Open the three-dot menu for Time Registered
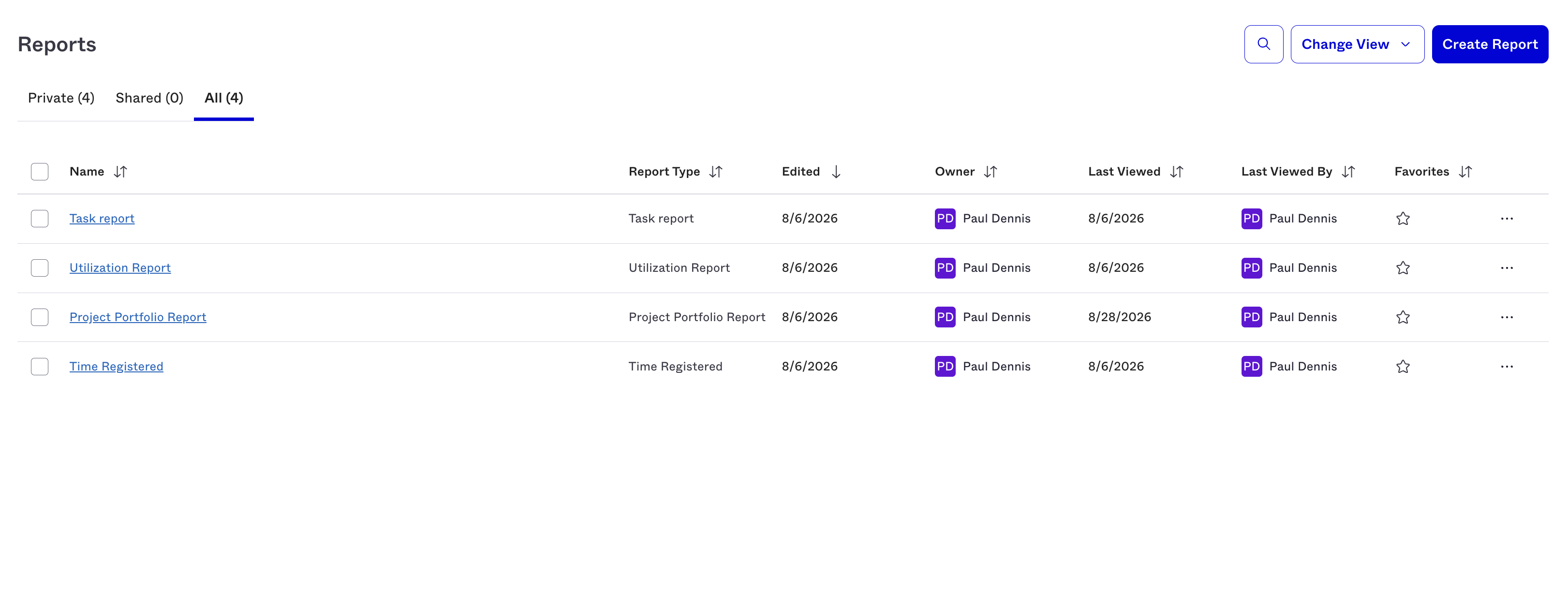Viewport: 1568px width, 591px height. pos(1507,367)
